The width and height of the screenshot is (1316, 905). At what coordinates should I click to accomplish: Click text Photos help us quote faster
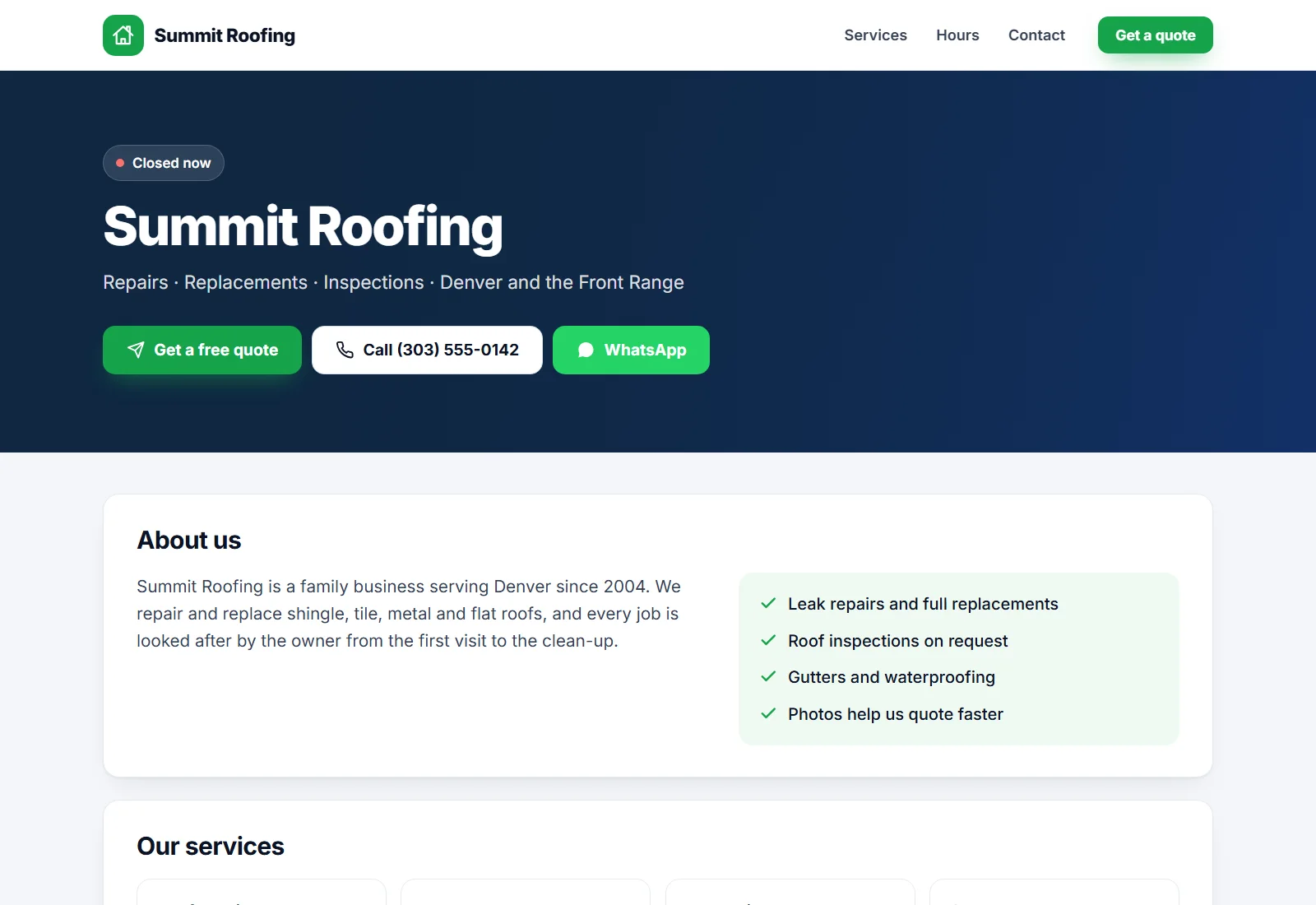pyautogui.click(x=896, y=714)
